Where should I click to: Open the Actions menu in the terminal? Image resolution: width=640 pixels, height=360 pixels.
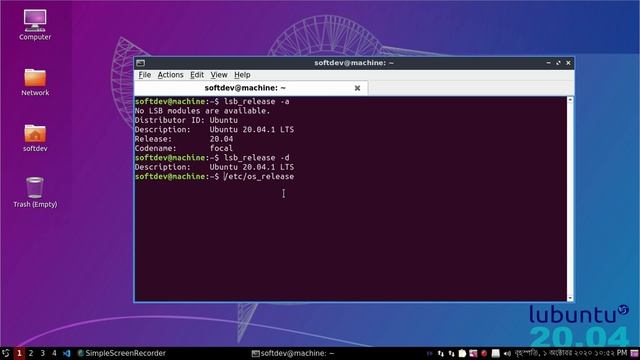pyautogui.click(x=170, y=75)
